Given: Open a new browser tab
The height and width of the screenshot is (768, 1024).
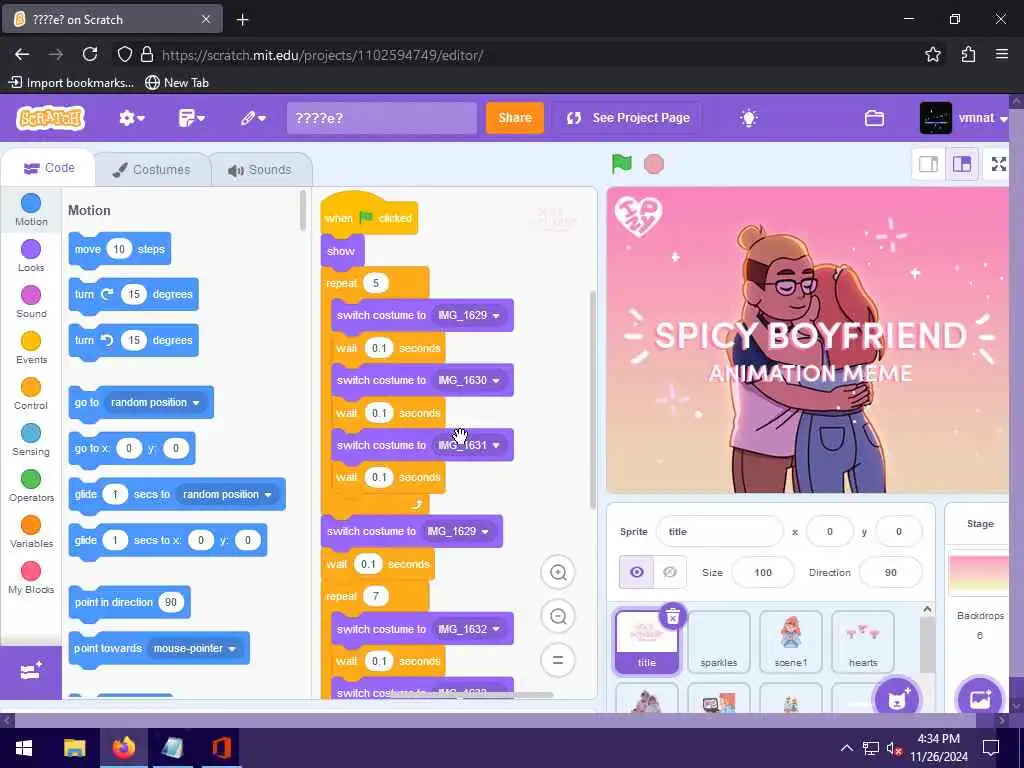Looking at the screenshot, I should point(242,20).
